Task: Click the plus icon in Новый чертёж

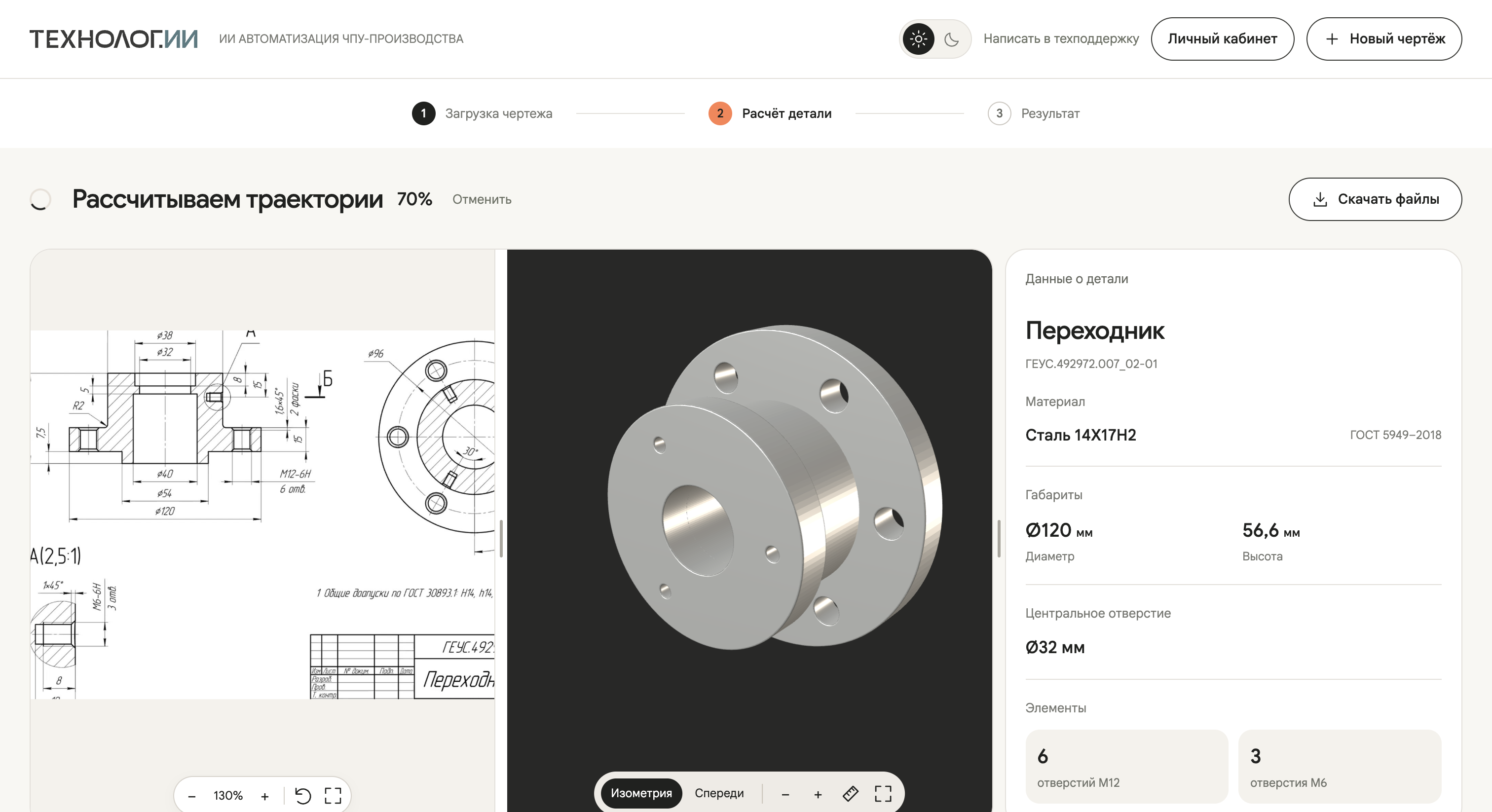Action: (1332, 39)
